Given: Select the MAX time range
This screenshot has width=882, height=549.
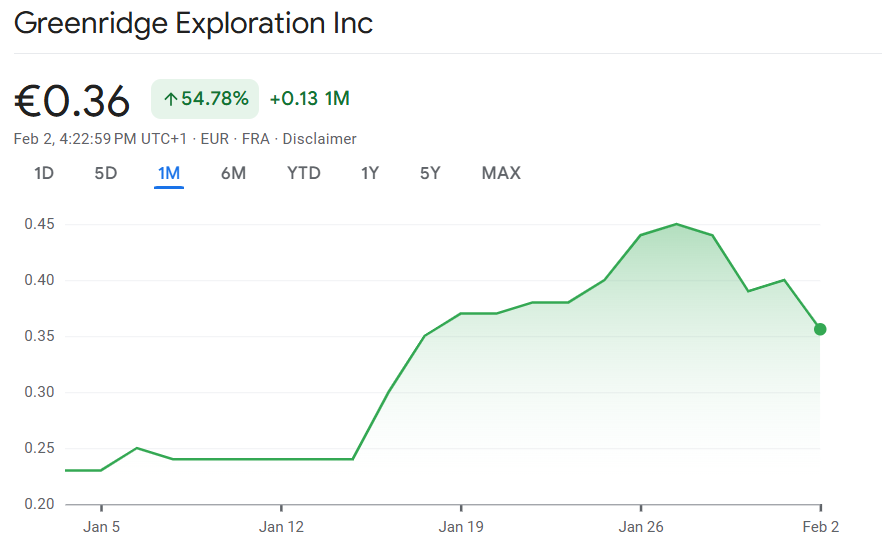Looking at the screenshot, I should click(x=501, y=173).
